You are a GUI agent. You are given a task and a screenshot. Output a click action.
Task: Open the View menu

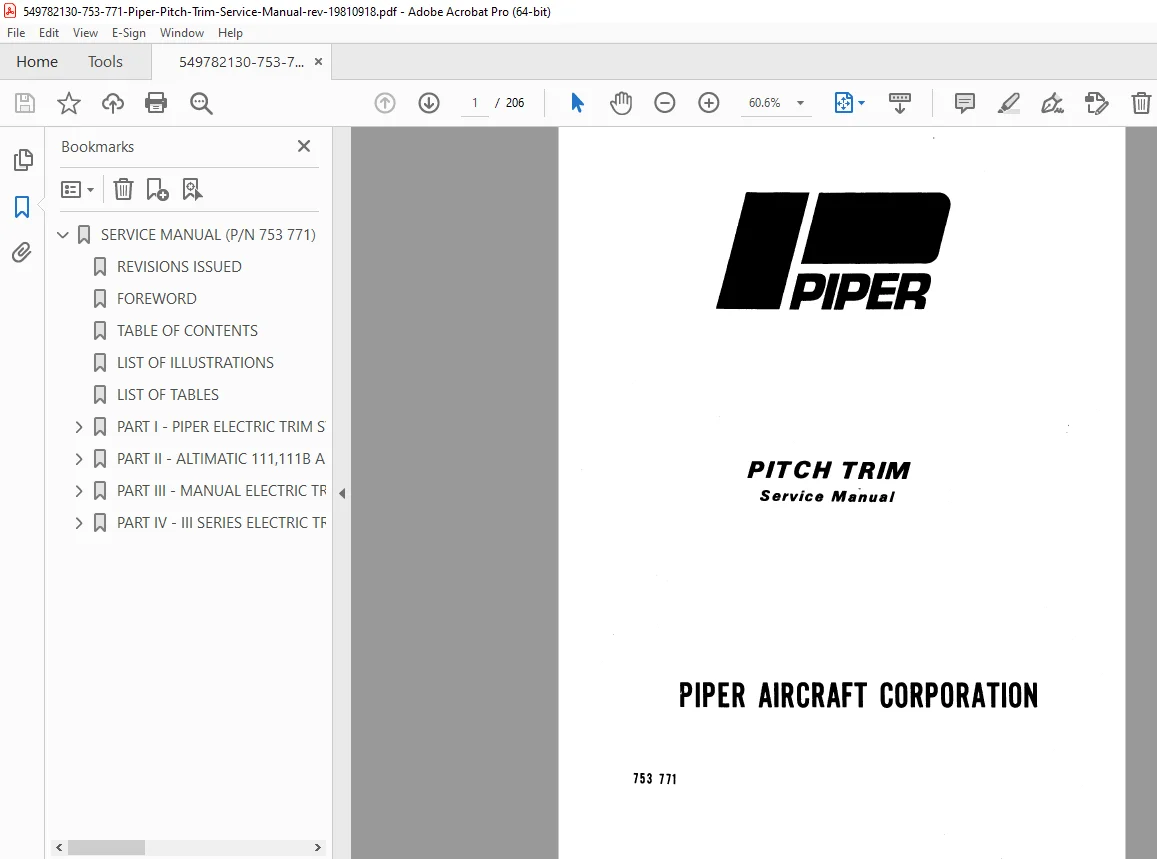tap(85, 32)
